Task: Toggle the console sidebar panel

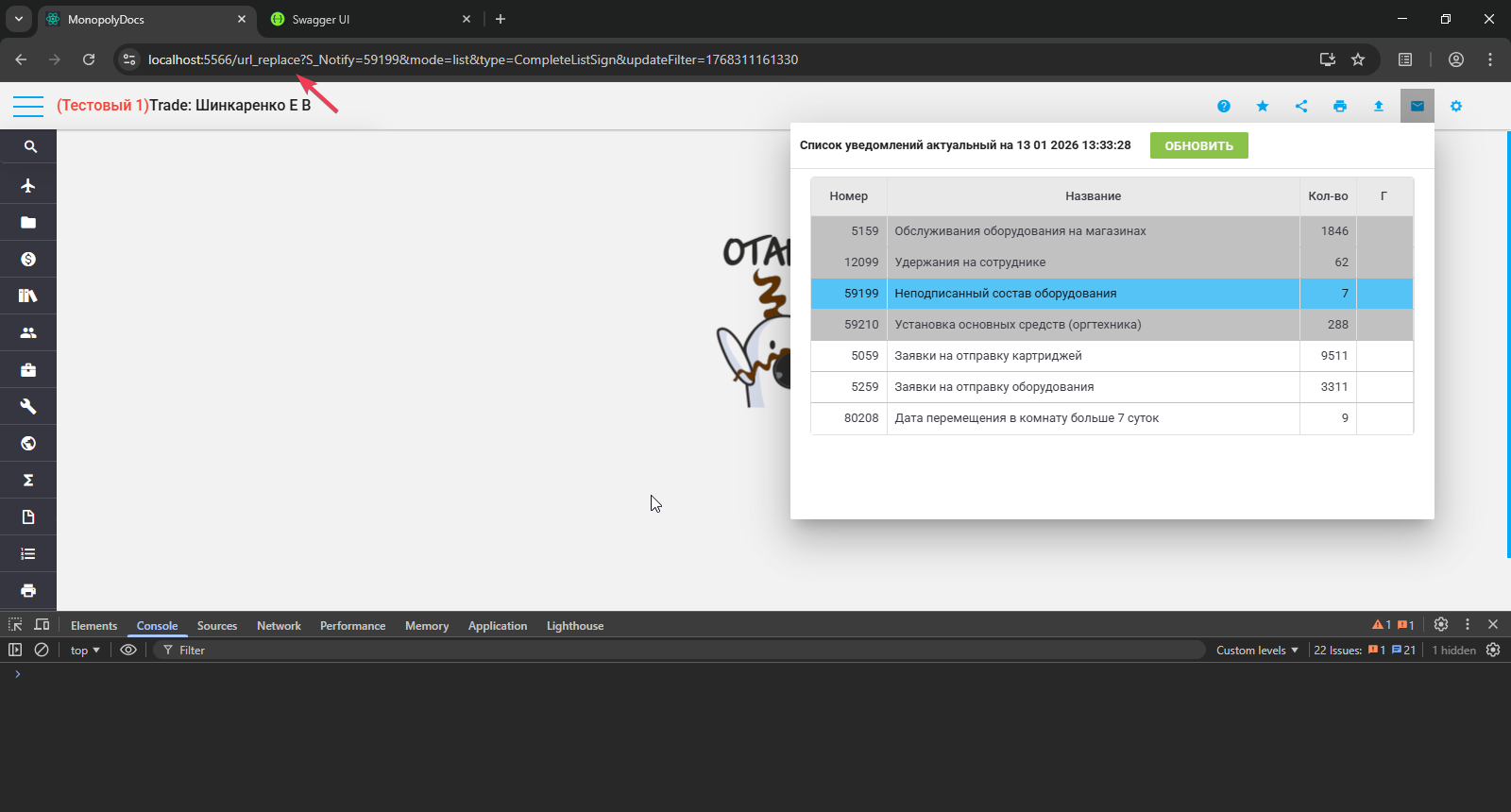Action: (15, 650)
